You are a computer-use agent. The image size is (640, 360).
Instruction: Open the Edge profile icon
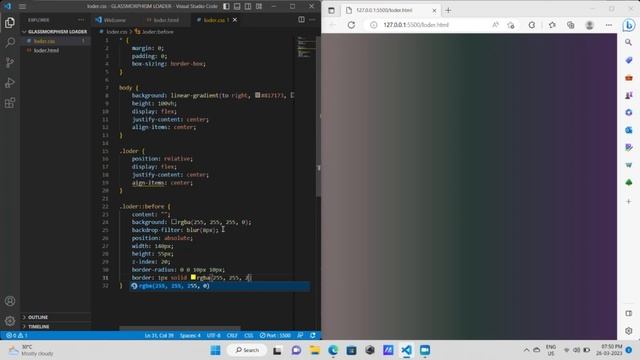click(x=589, y=25)
